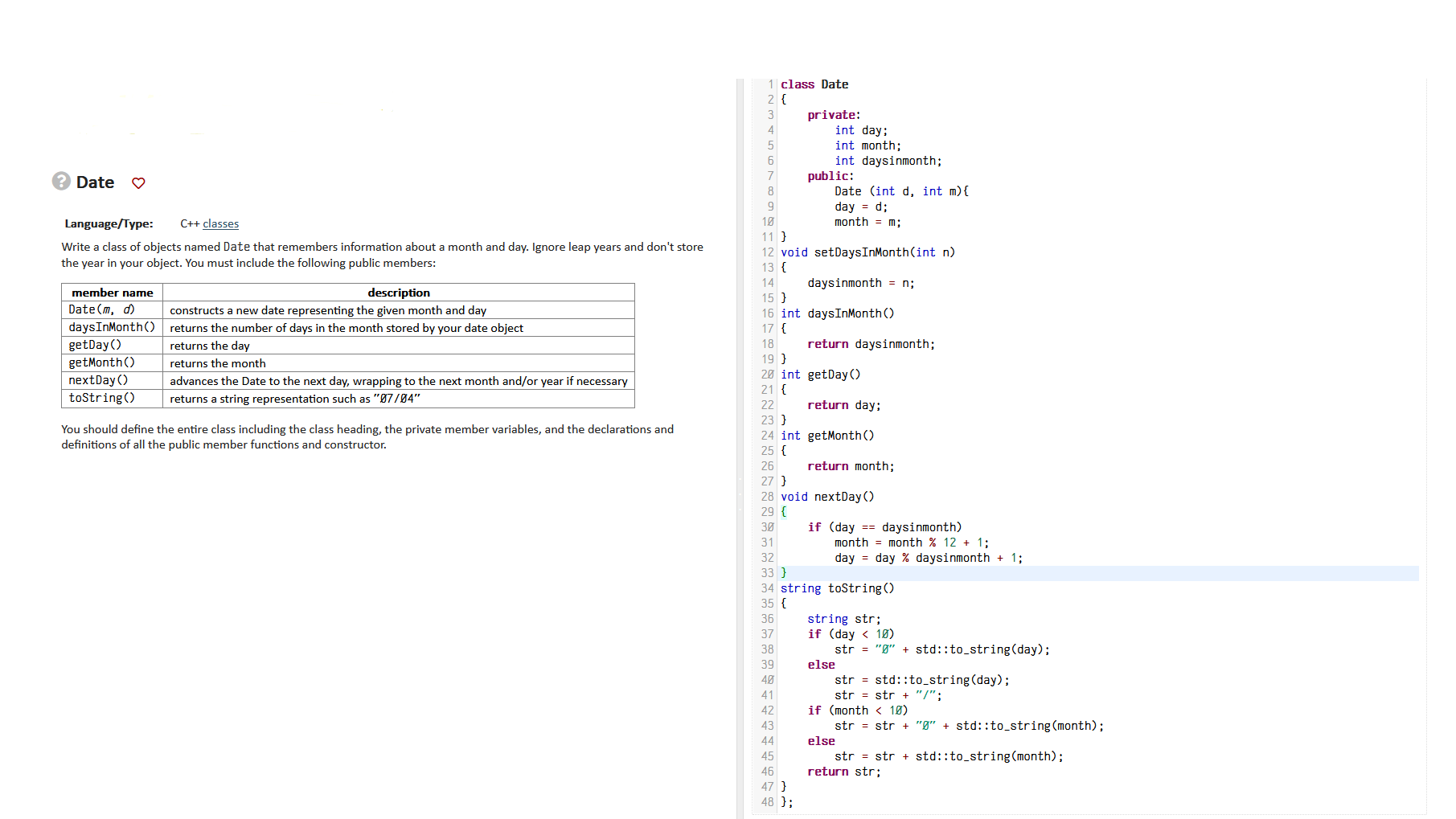
Task: Click the Language/Type label
Action: click(109, 223)
